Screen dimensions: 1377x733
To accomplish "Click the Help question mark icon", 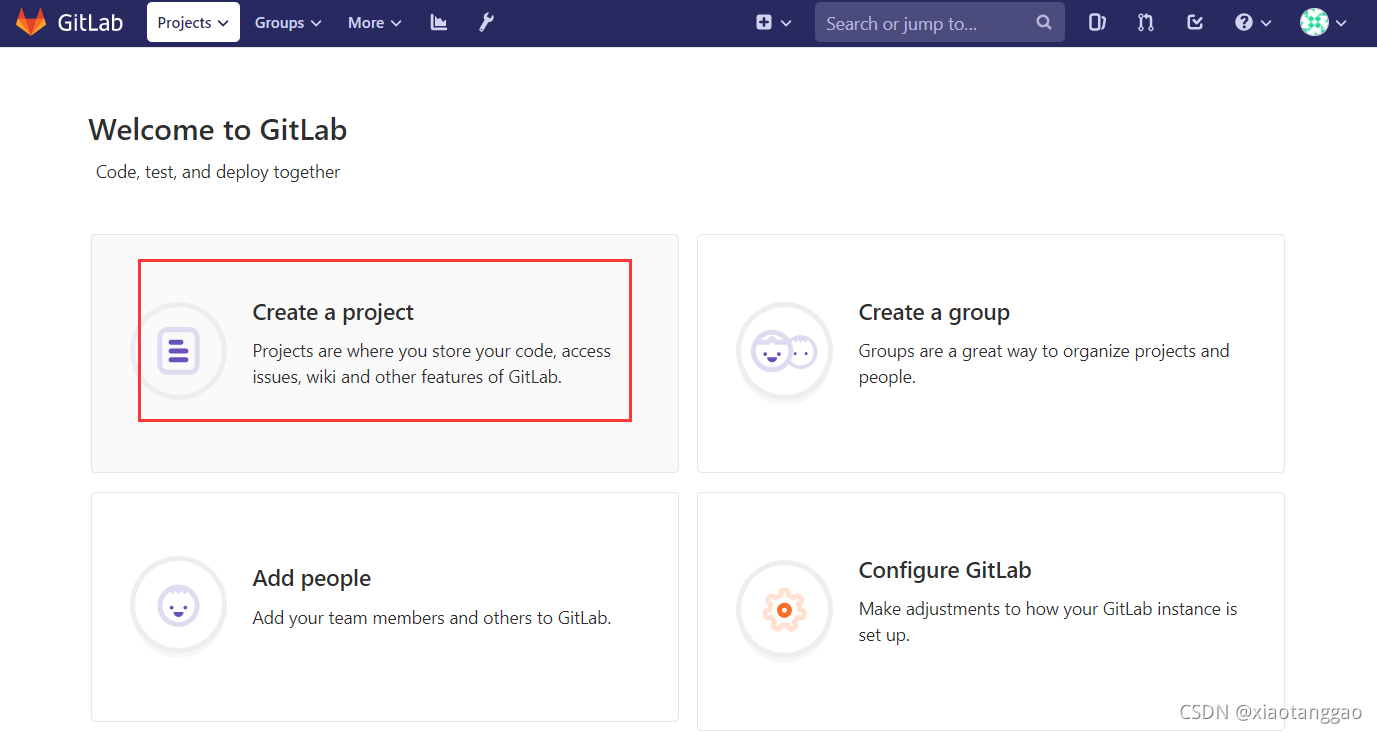I will [x=1244, y=22].
